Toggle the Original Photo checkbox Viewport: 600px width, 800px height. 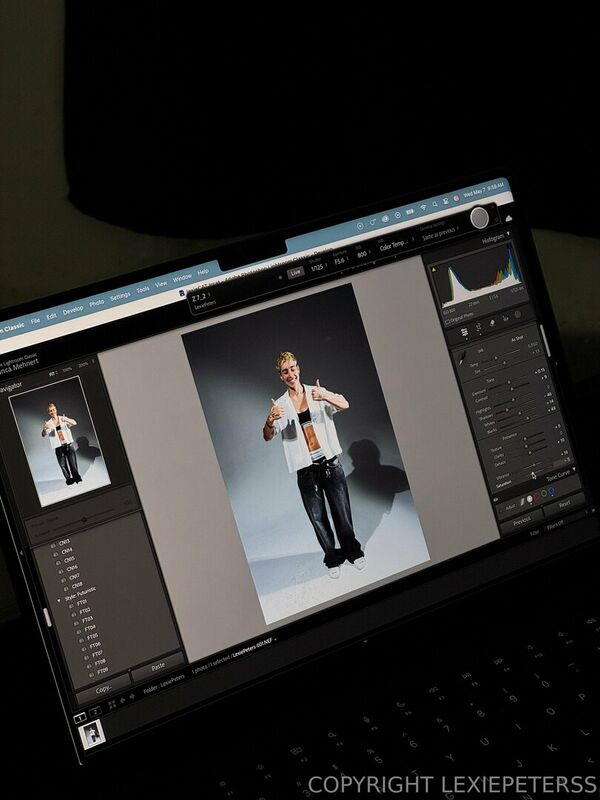coord(446,321)
